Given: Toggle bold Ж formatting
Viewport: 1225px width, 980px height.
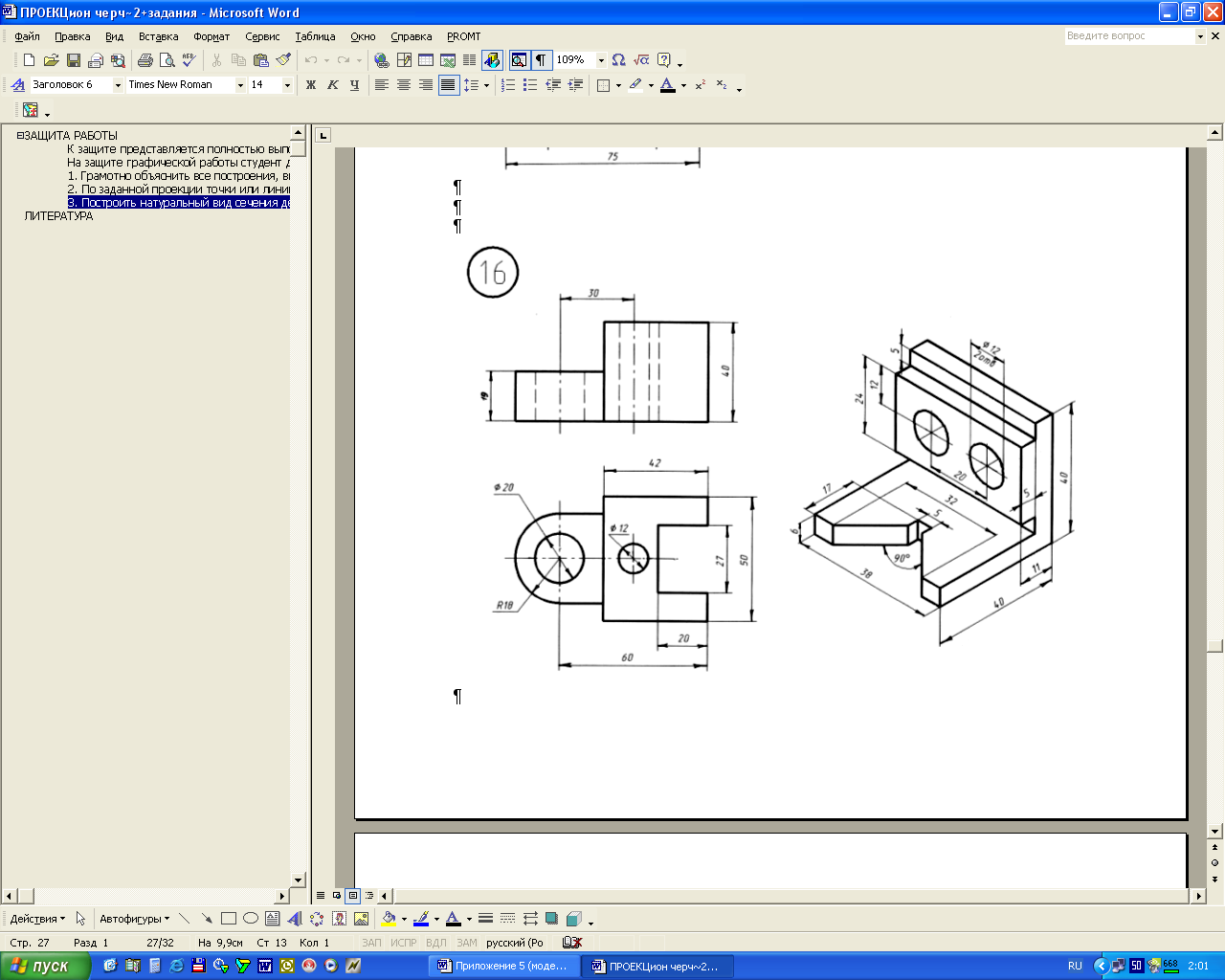Looking at the screenshot, I should tap(311, 85).
